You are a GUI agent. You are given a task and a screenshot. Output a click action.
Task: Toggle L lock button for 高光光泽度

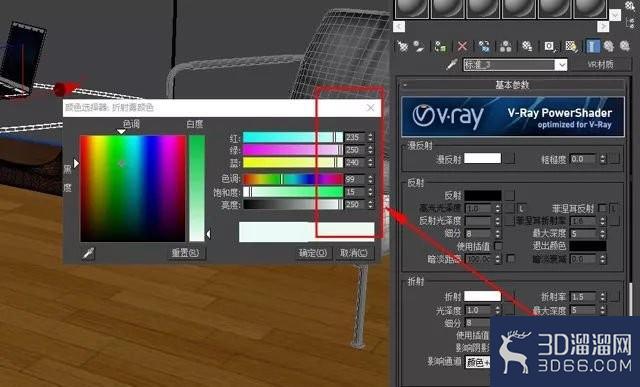coord(522,209)
